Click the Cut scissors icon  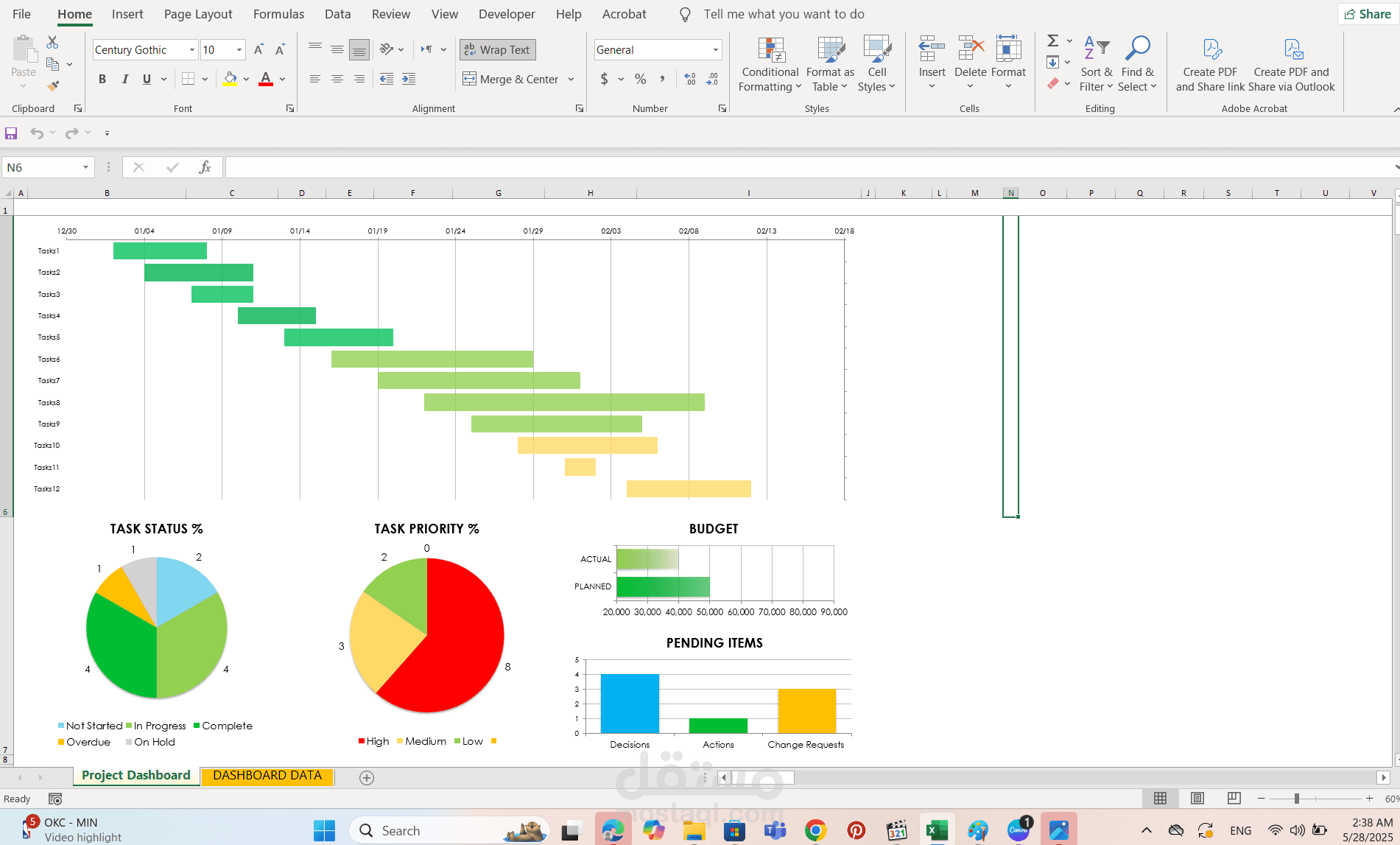click(52, 43)
